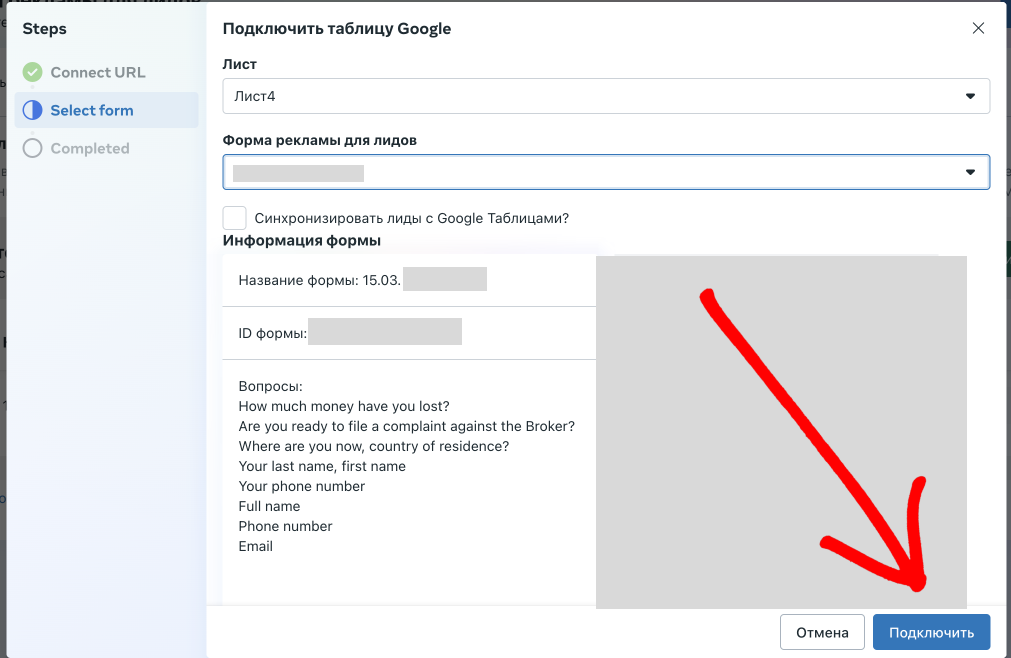Click the Вопросы: label
1011x658 pixels.
click(x=270, y=386)
